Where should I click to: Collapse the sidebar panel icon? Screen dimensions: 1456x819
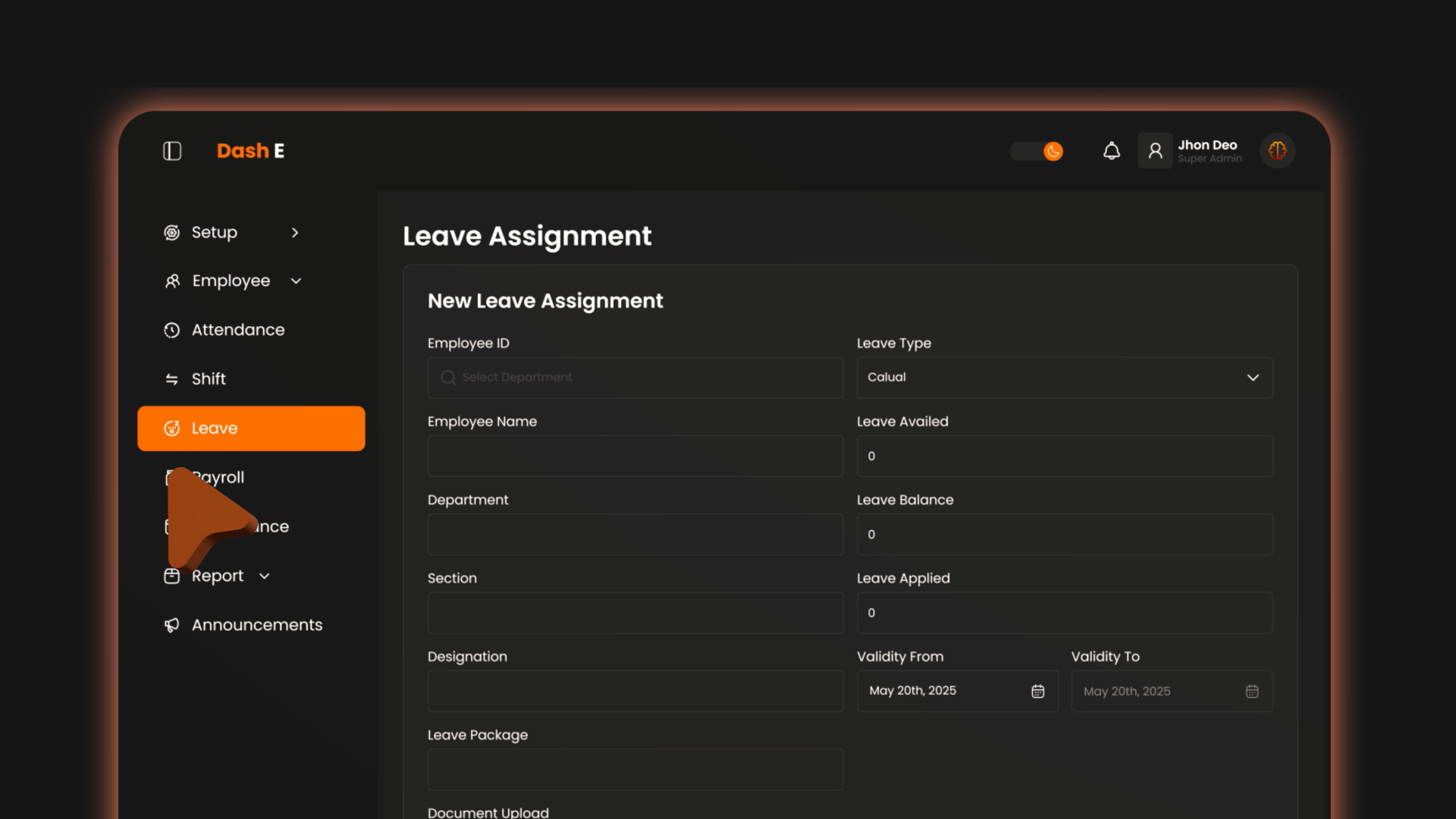[172, 151]
